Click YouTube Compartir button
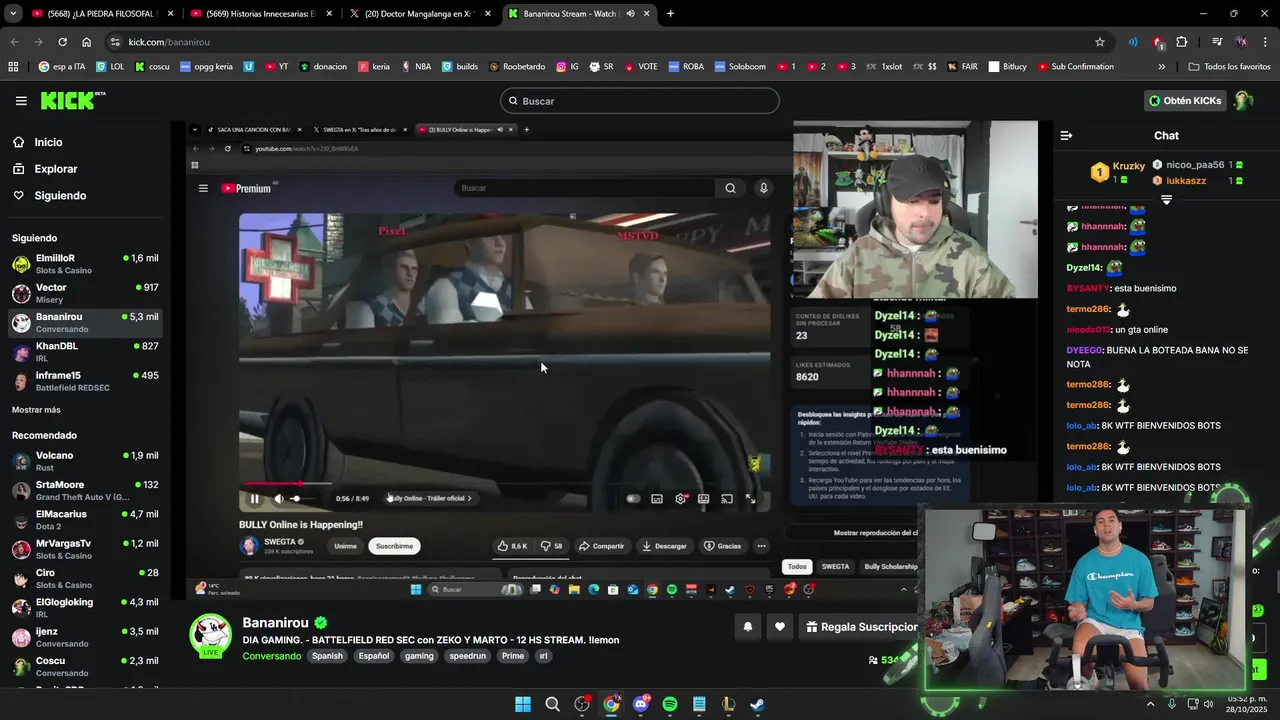The width and height of the screenshot is (1280, 720). point(601,546)
